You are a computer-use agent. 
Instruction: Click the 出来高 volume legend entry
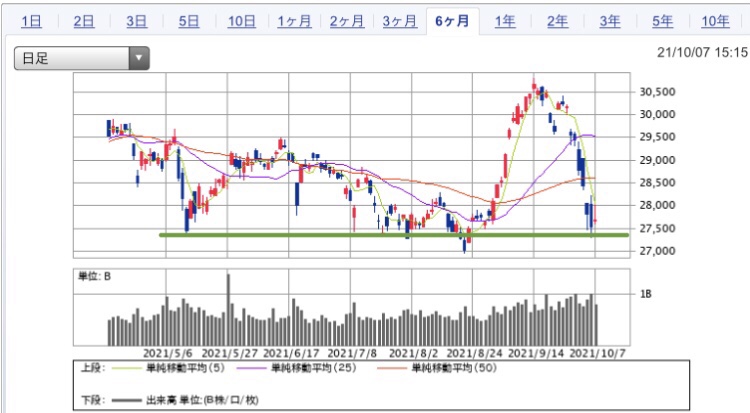(202, 400)
